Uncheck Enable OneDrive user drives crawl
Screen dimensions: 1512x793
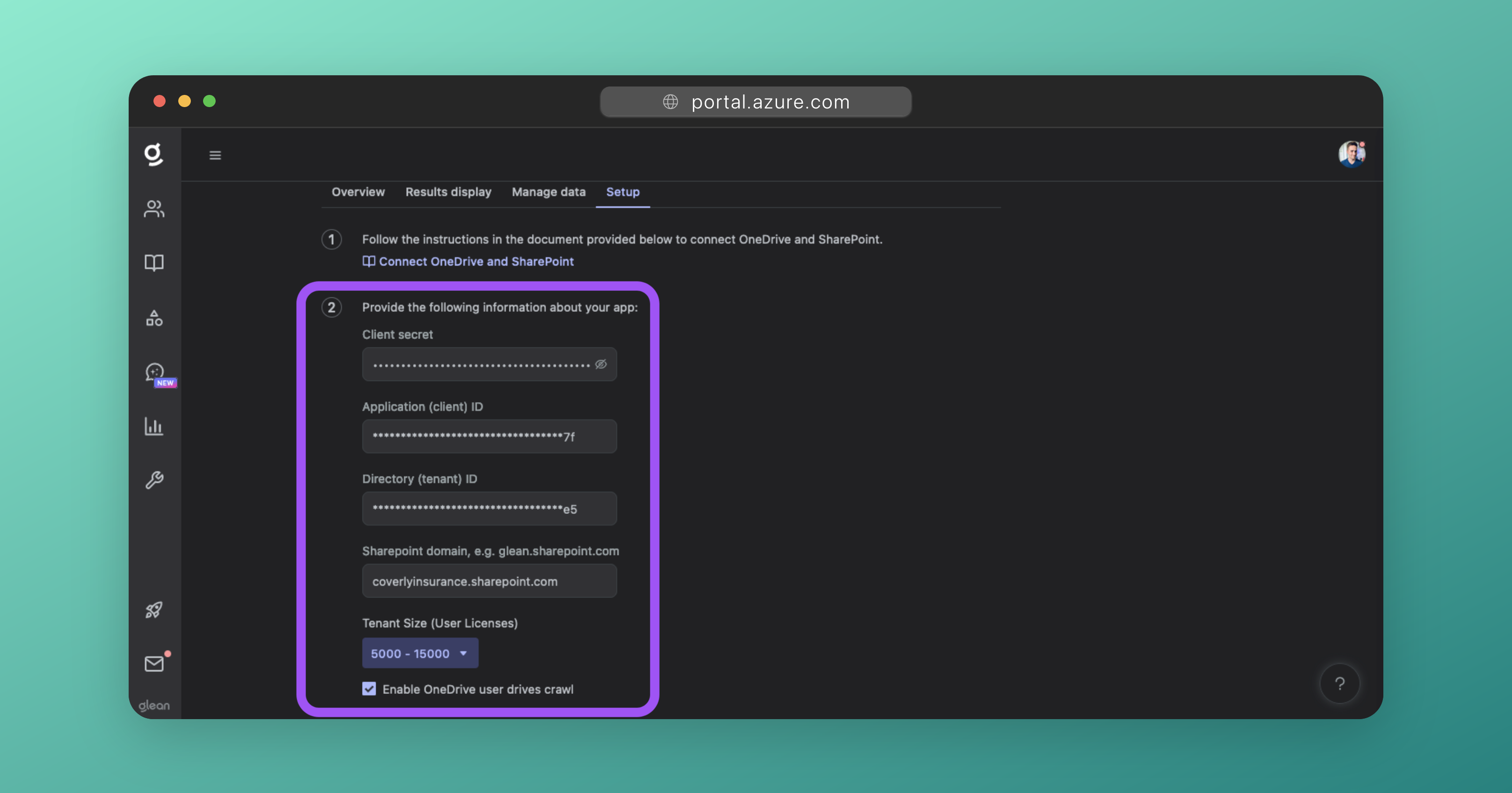[369, 689]
